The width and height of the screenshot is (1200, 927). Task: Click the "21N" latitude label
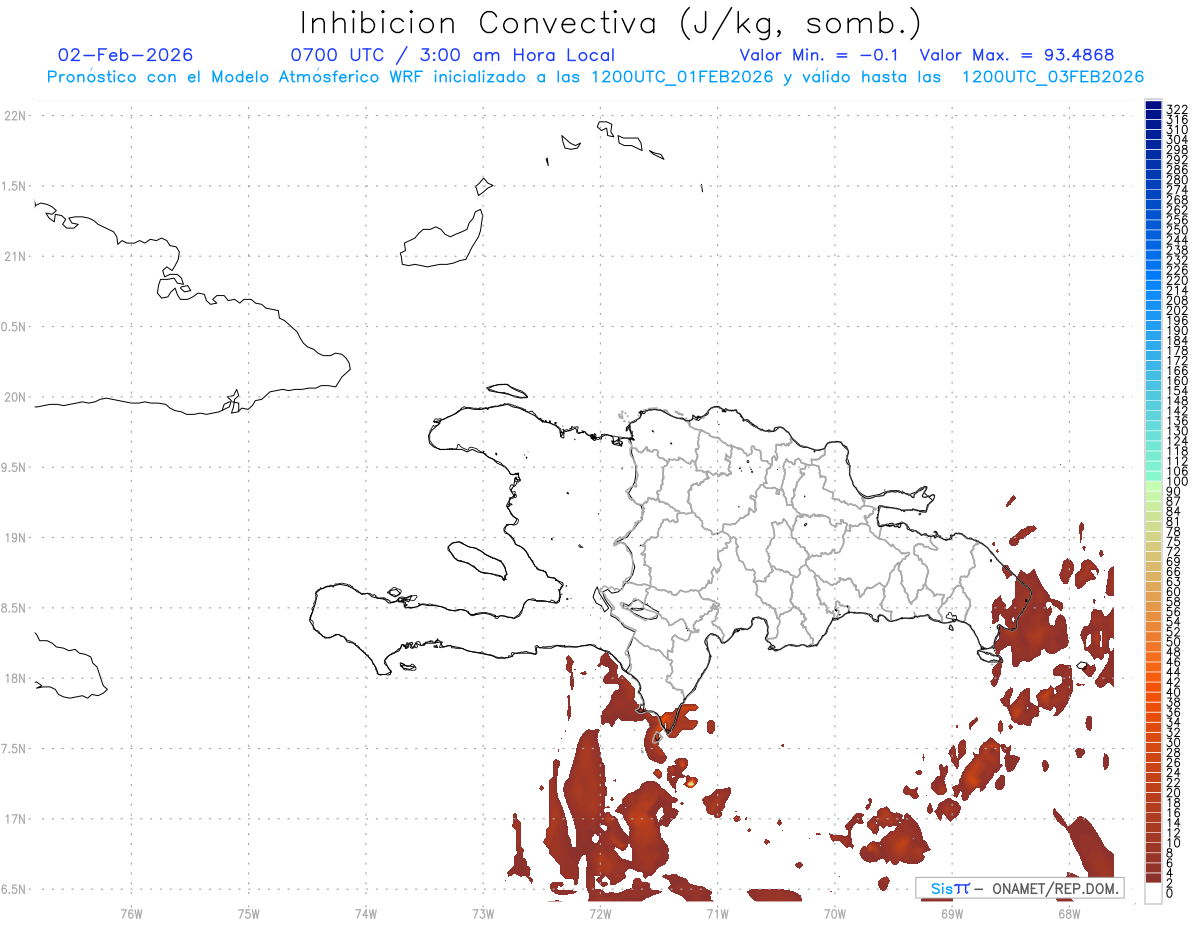pos(14,256)
